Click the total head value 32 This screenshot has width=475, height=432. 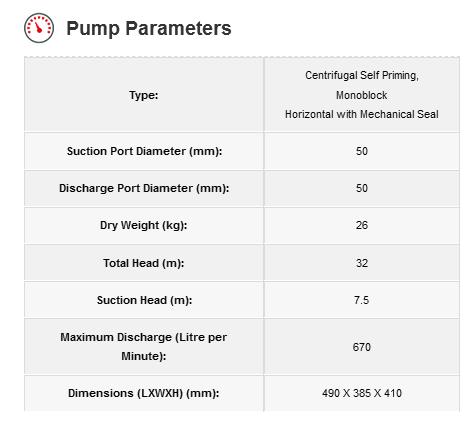pos(362,263)
